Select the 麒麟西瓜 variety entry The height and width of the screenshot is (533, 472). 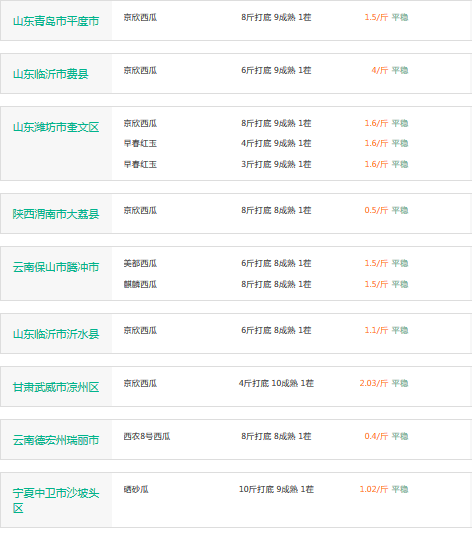[140, 285]
